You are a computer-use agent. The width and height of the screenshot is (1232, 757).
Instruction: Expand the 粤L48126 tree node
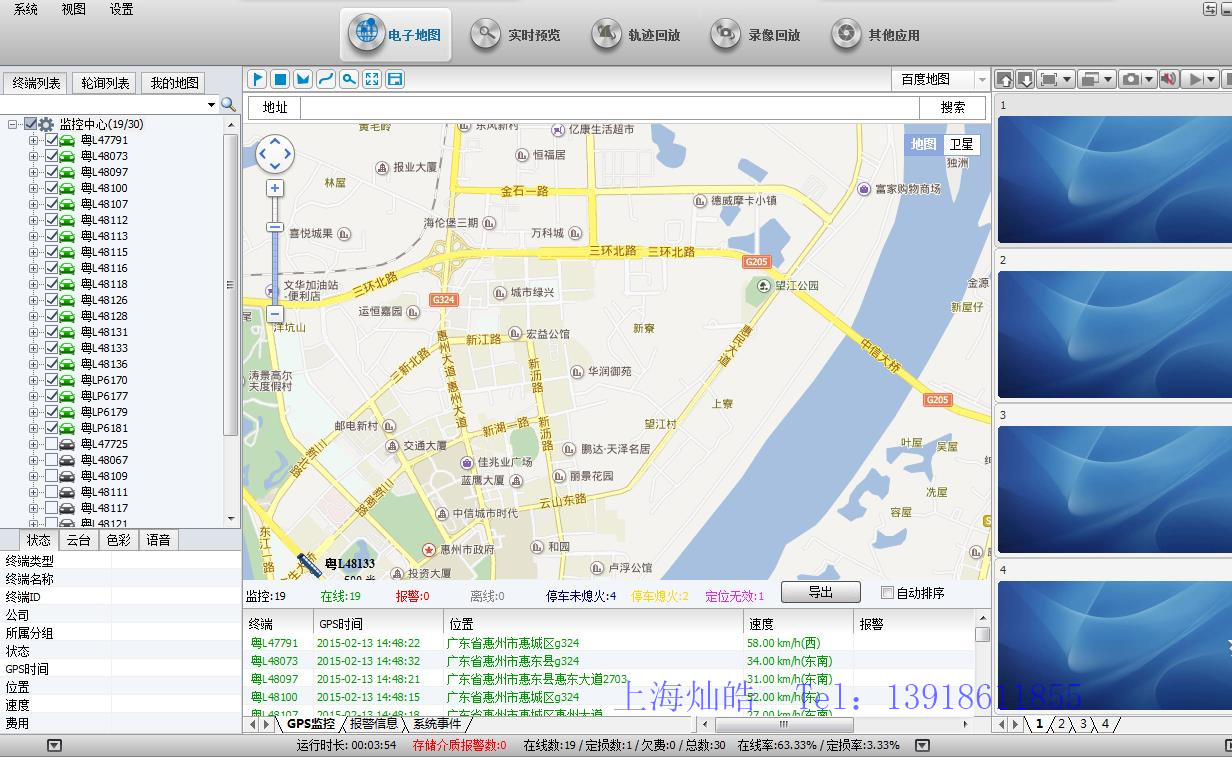33,300
